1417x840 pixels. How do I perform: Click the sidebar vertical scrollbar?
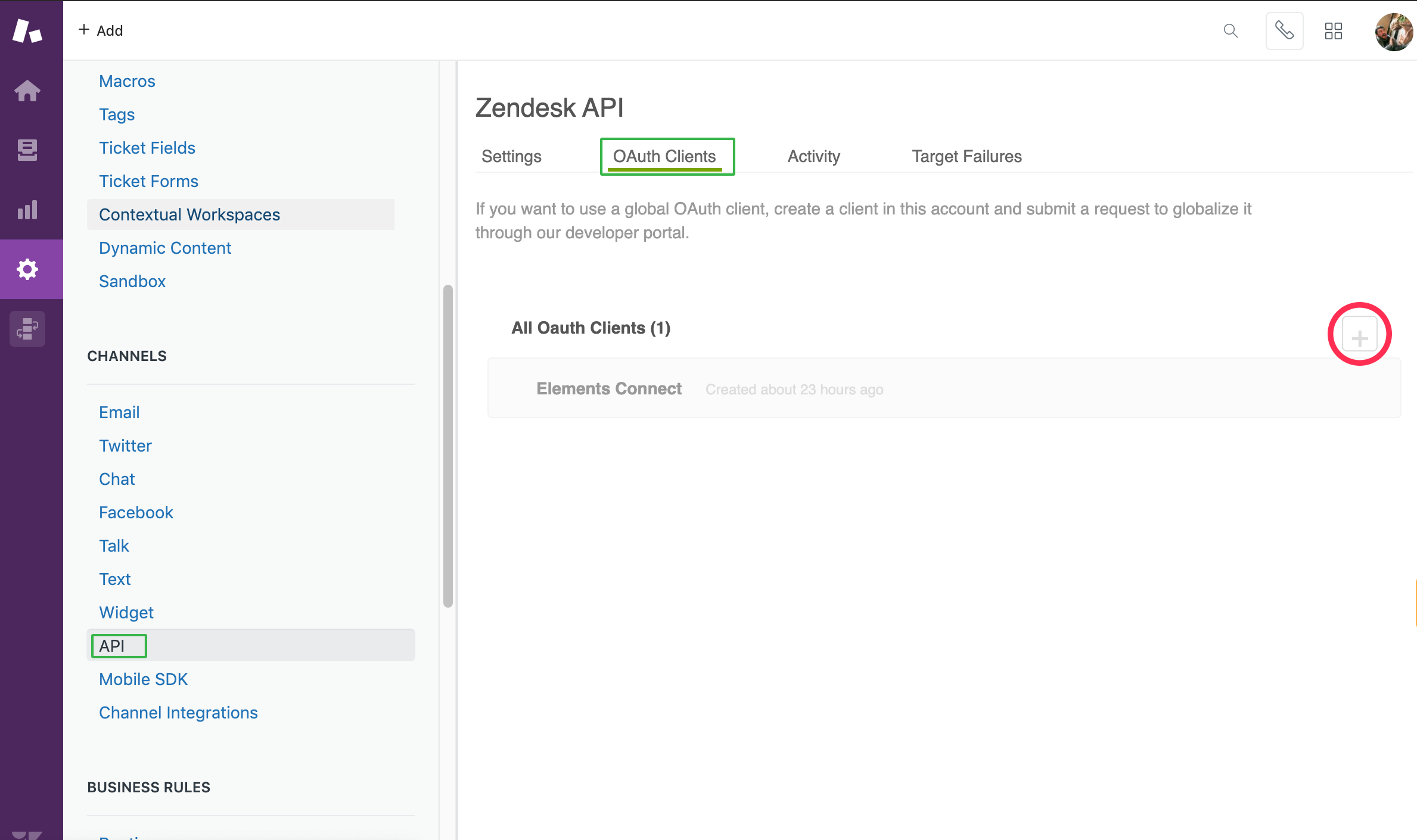(448, 447)
